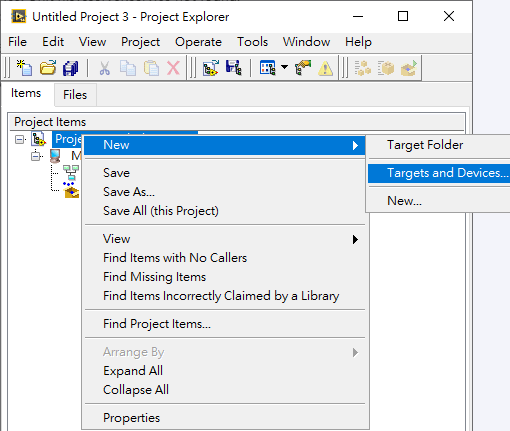This screenshot has width=510, height=431.
Task: Expand the View submenu arrow
Action: [x=355, y=239]
